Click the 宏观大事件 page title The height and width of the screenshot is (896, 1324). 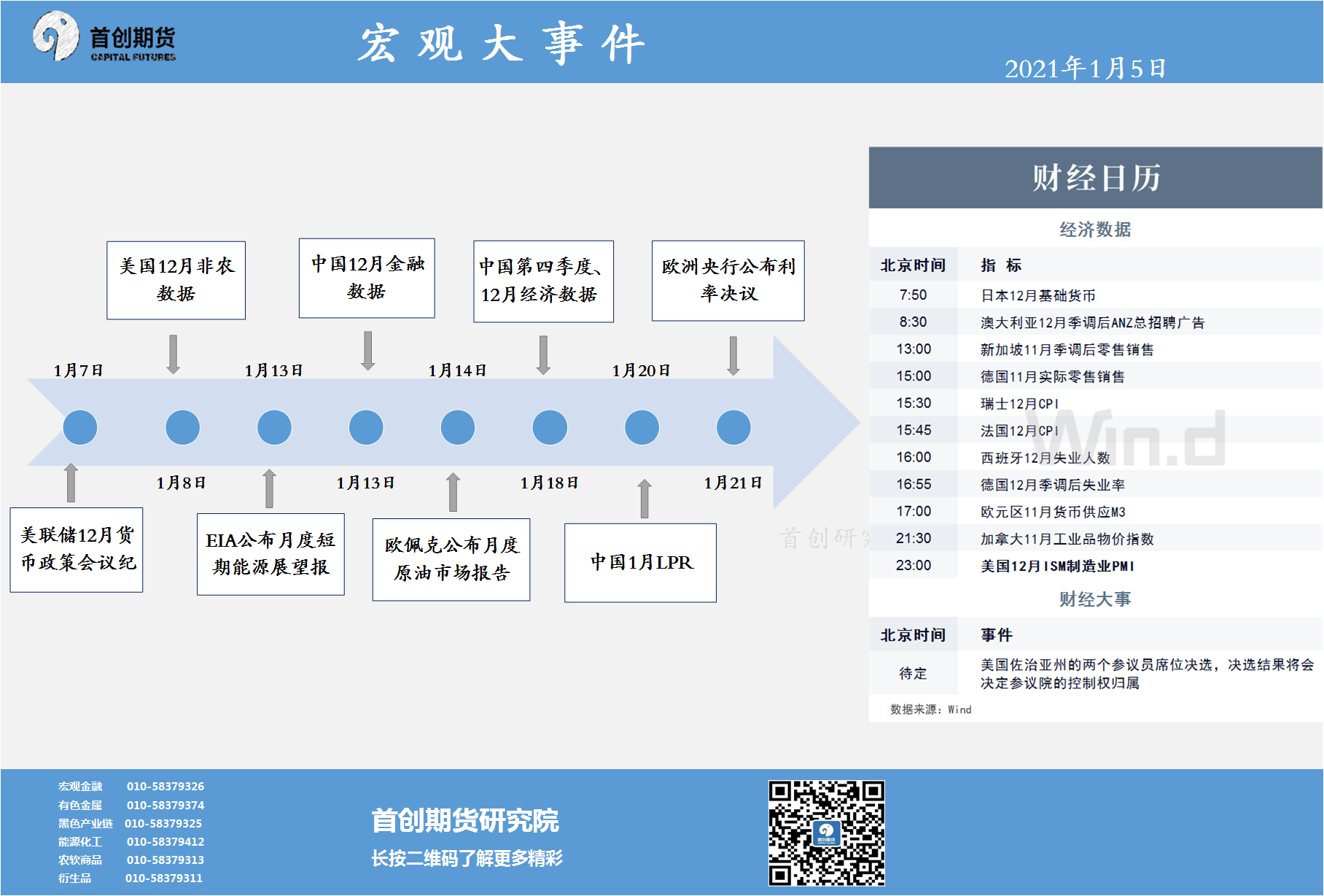pyautogui.click(x=502, y=44)
